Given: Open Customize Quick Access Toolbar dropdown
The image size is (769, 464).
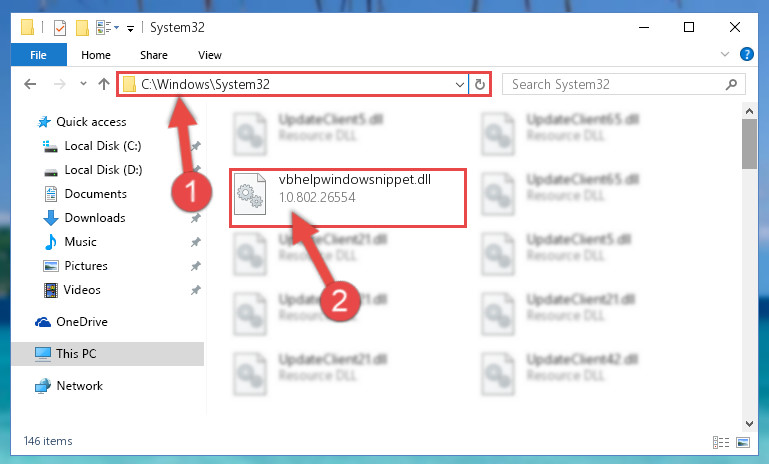Looking at the screenshot, I should pyautogui.click(x=130, y=28).
